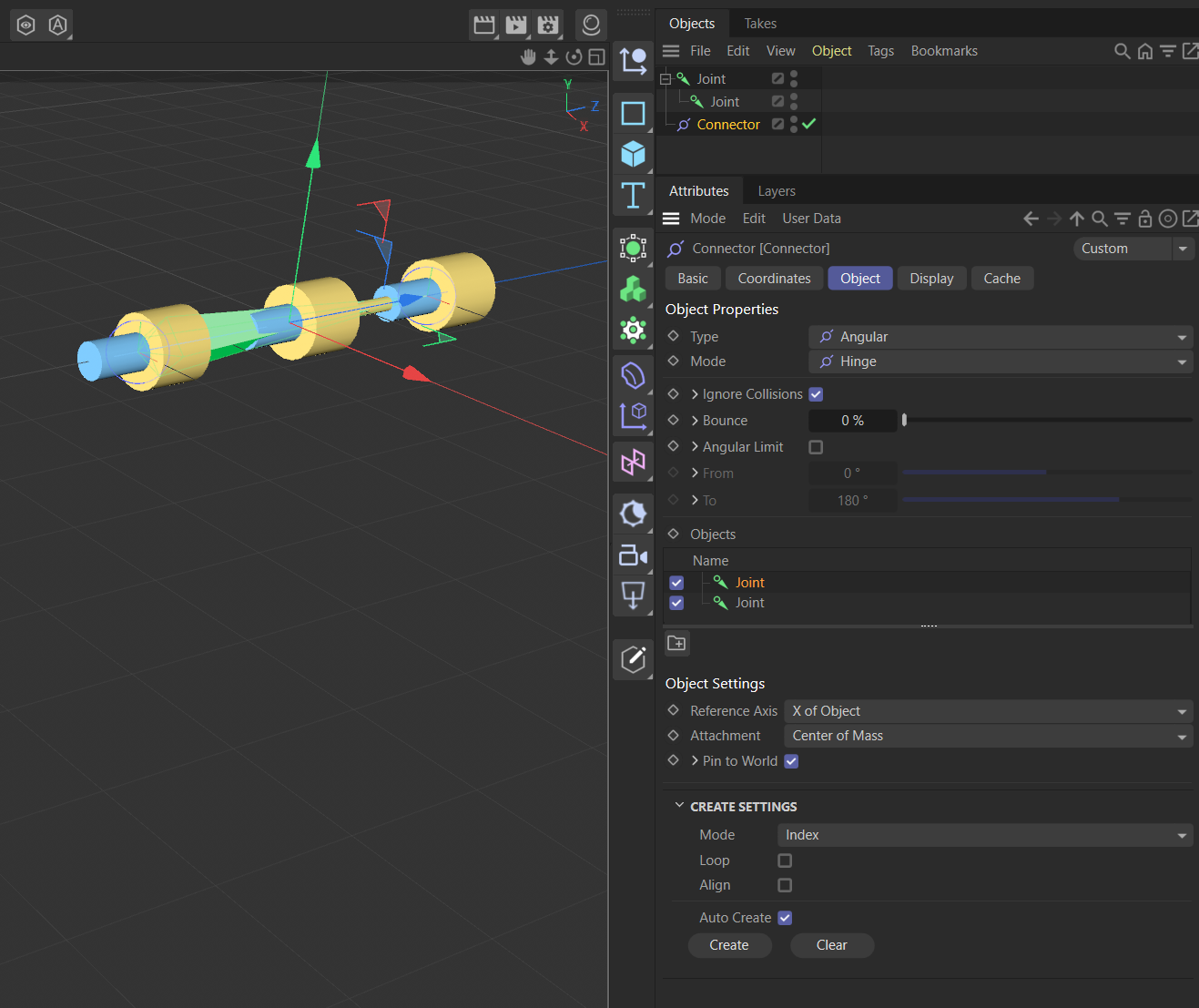
Task: Click the viewport zoom arrows icon
Action: tap(551, 57)
